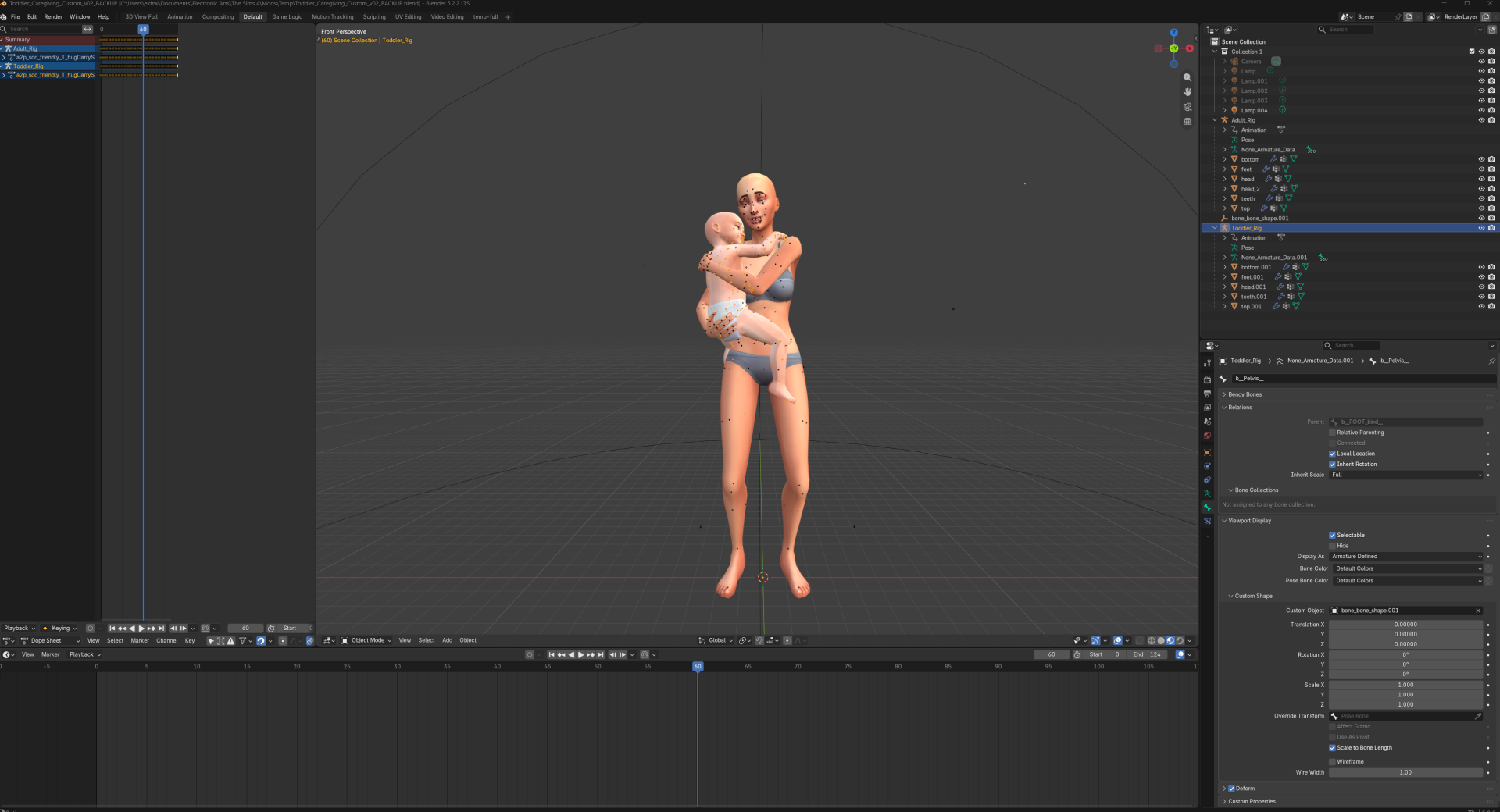Click the viewport pan hand icon
The height and width of the screenshot is (812, 1500).
point(1187,92)
